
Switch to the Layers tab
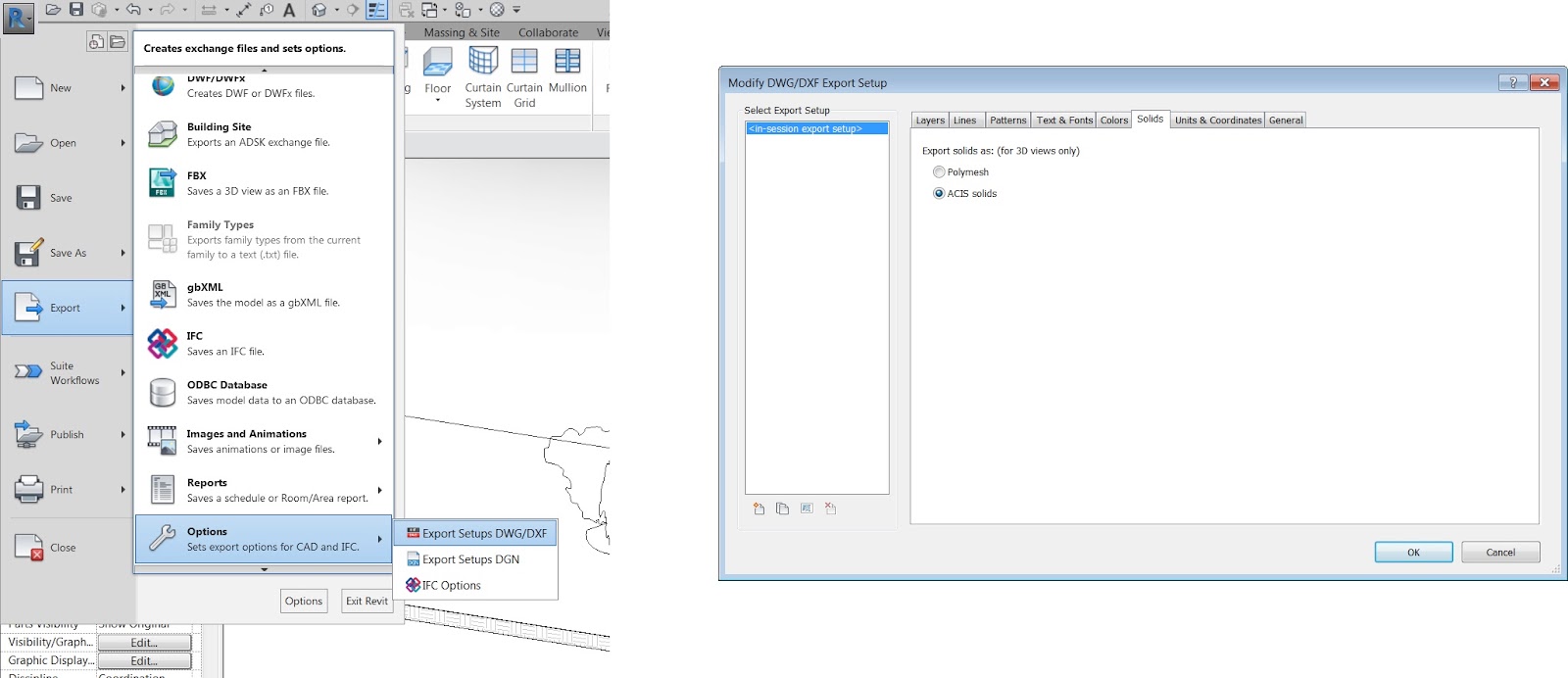[x=930, y=120]
